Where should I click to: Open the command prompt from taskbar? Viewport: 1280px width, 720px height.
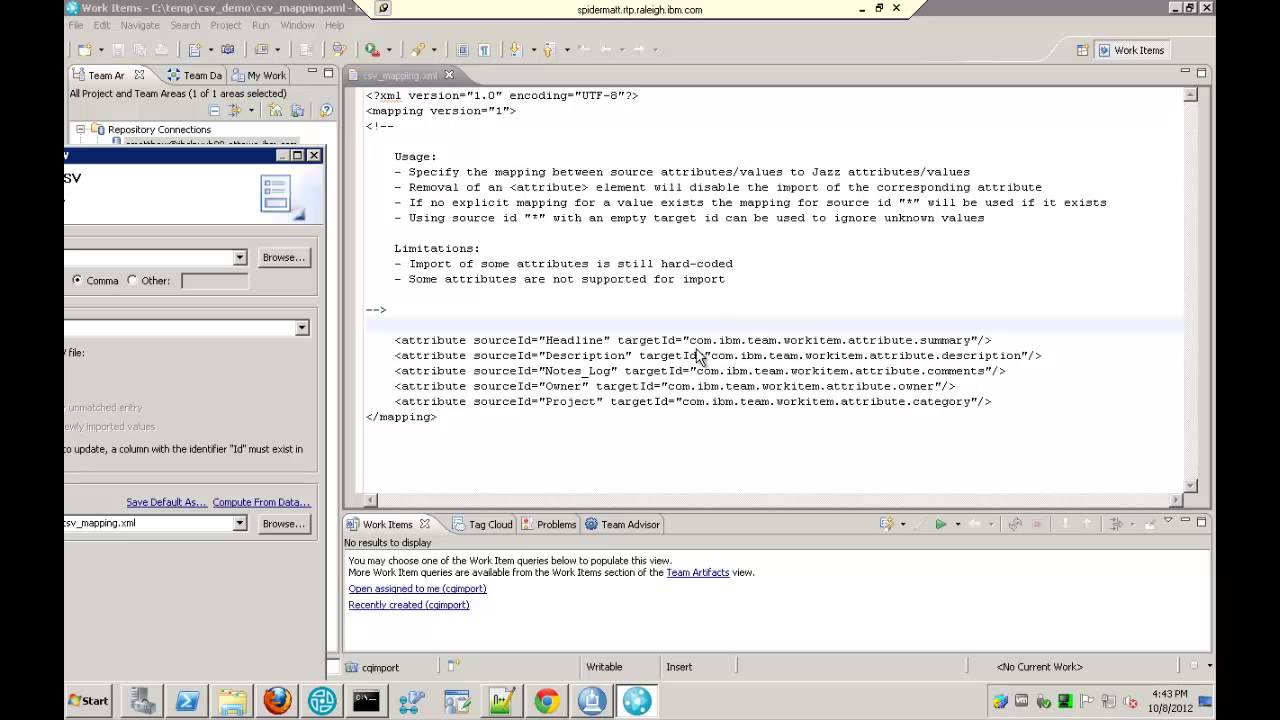(x=367, y=701)
